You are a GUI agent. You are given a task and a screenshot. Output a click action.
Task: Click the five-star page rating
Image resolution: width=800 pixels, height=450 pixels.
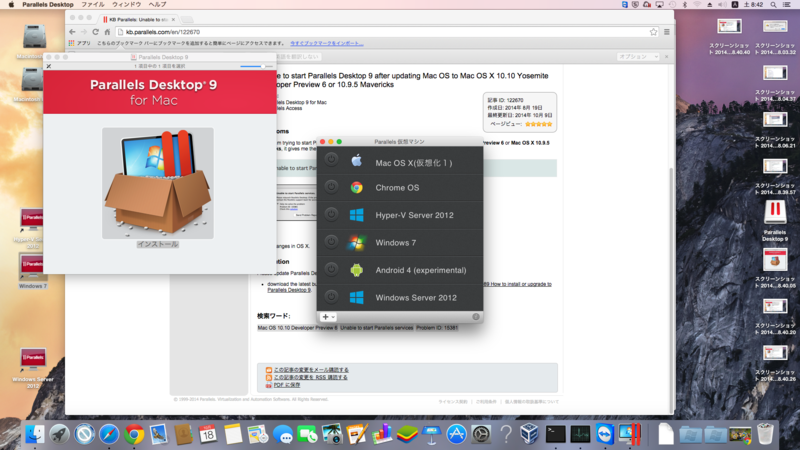539,124
